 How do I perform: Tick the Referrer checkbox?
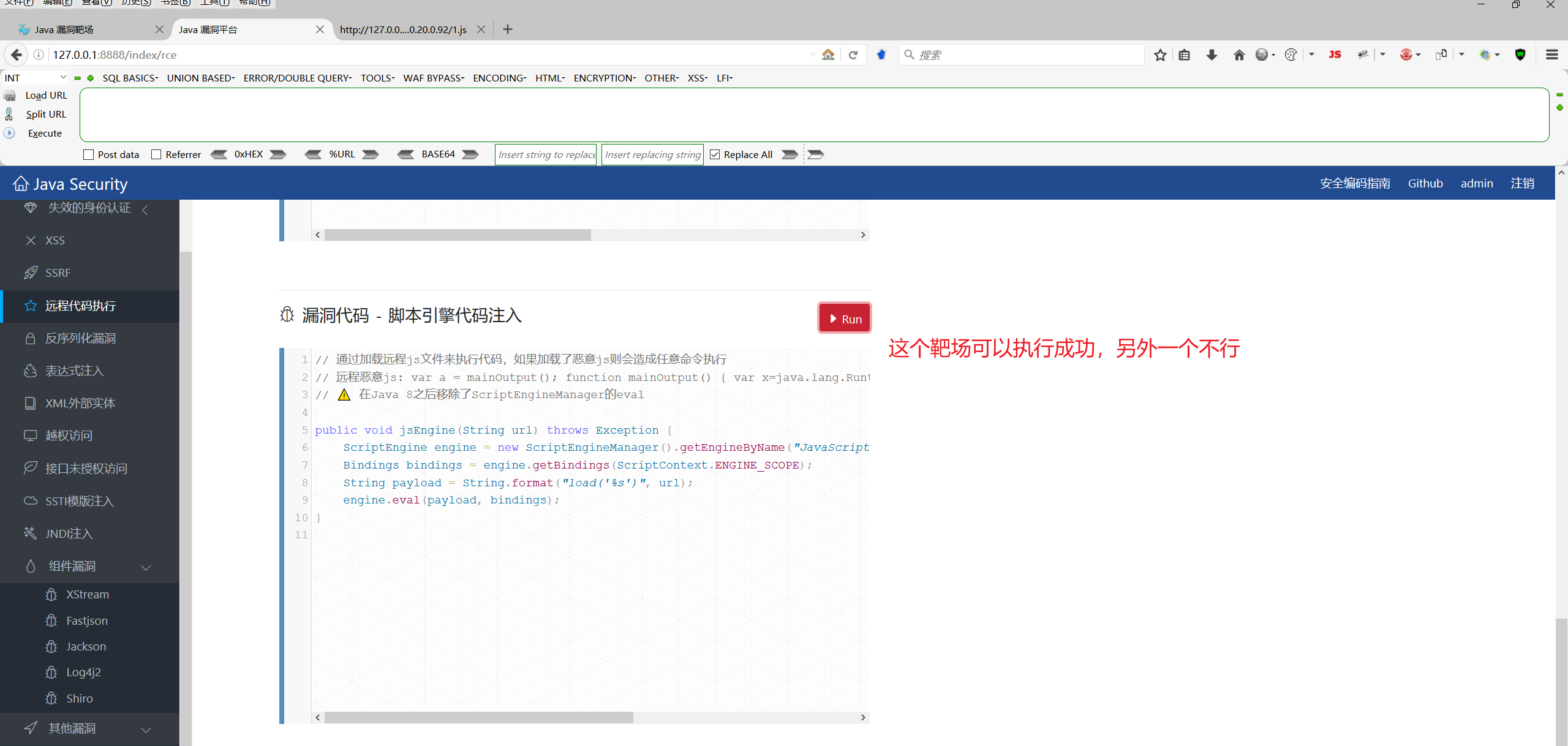(156, 154)
